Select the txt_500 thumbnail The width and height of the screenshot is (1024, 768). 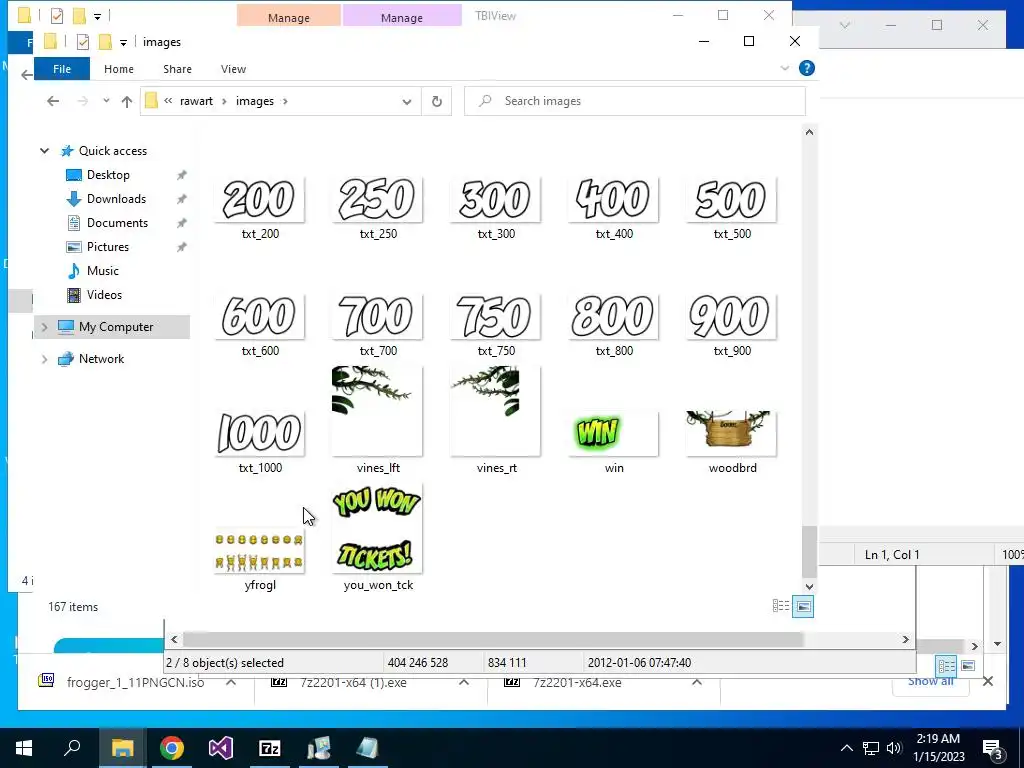pyautogui.click(x=732, y=200)
